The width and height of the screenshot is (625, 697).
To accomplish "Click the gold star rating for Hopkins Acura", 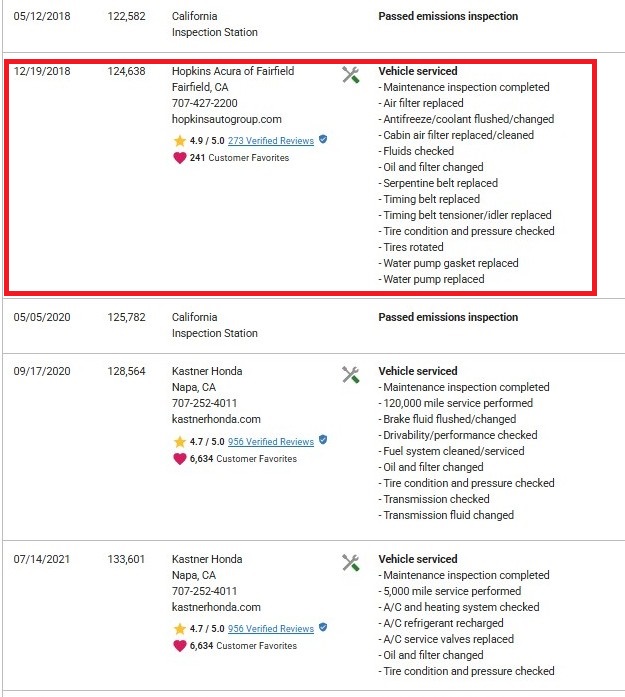I will [x=180, y=141].
